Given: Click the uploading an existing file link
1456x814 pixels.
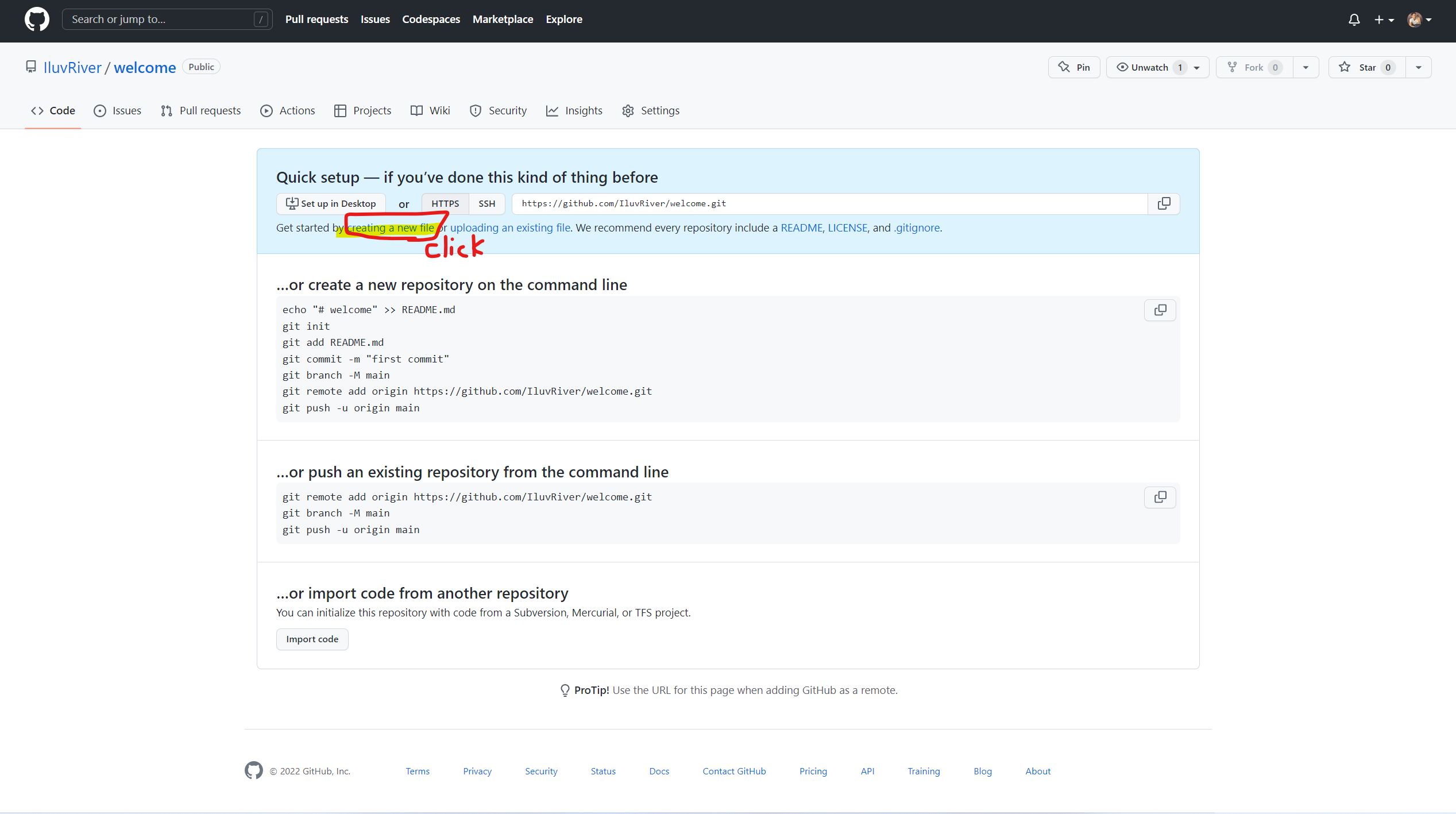Looking at the screenshot, I should 510,228.
